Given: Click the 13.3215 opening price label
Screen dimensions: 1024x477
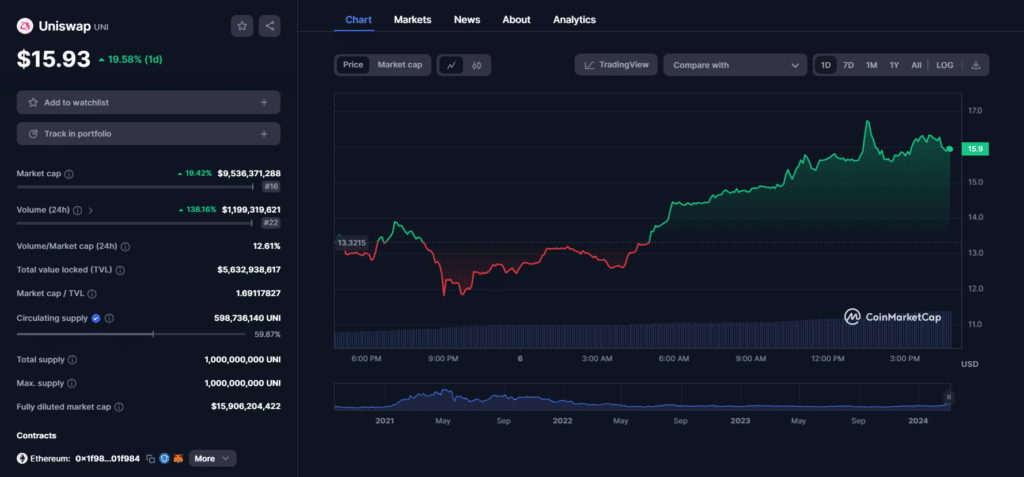Looking at the screenshot, I should point(351,242).
